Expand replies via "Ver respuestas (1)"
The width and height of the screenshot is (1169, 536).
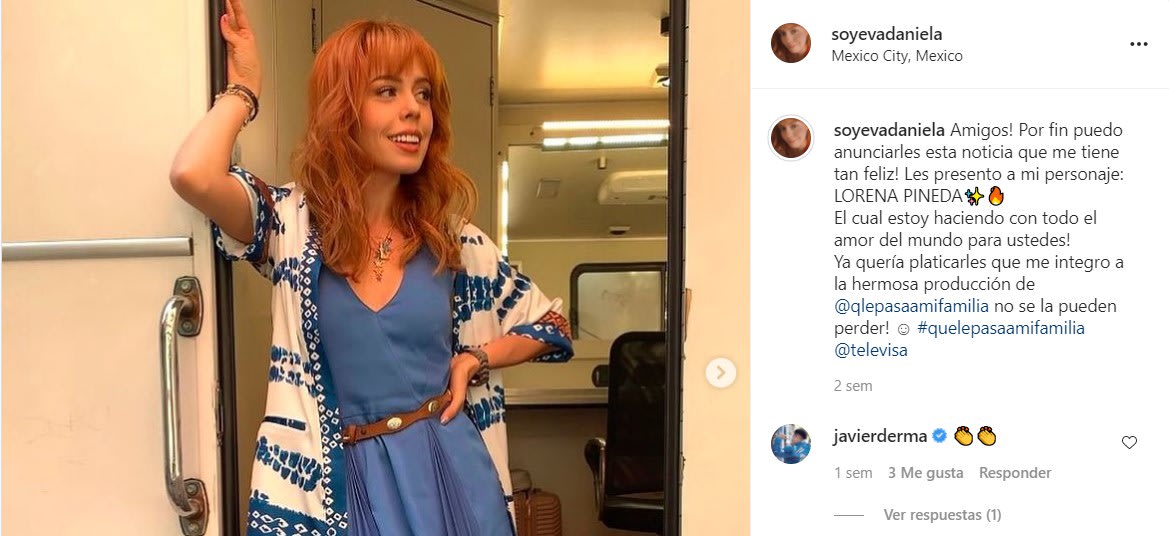pos(942,515)
